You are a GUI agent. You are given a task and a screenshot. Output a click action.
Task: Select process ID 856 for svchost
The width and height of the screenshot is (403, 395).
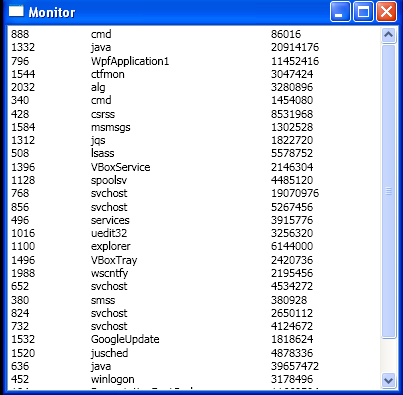pyautogui.click(x=20, y=207)
